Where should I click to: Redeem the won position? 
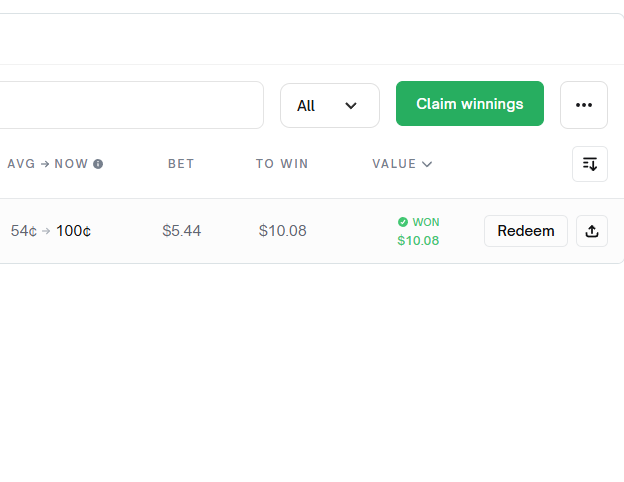(x=526, y=231)
